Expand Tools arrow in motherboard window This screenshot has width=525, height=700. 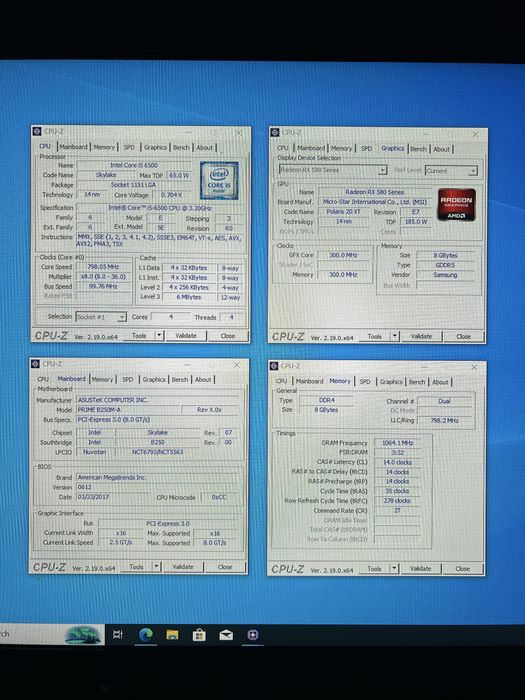(156, 567)
